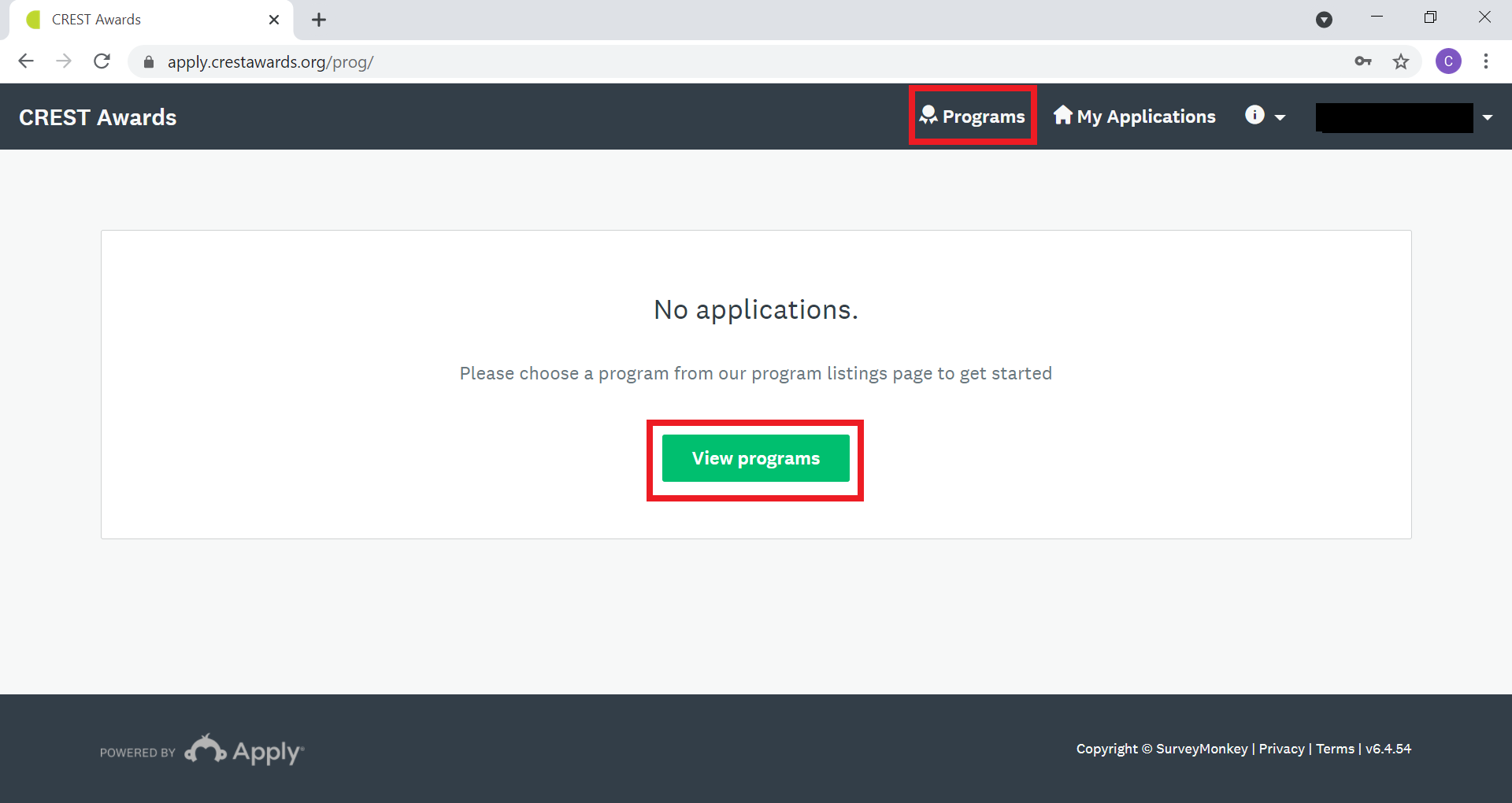
Task: Open the user account dropdown arrow
Action: click(x=1488, y=117)
